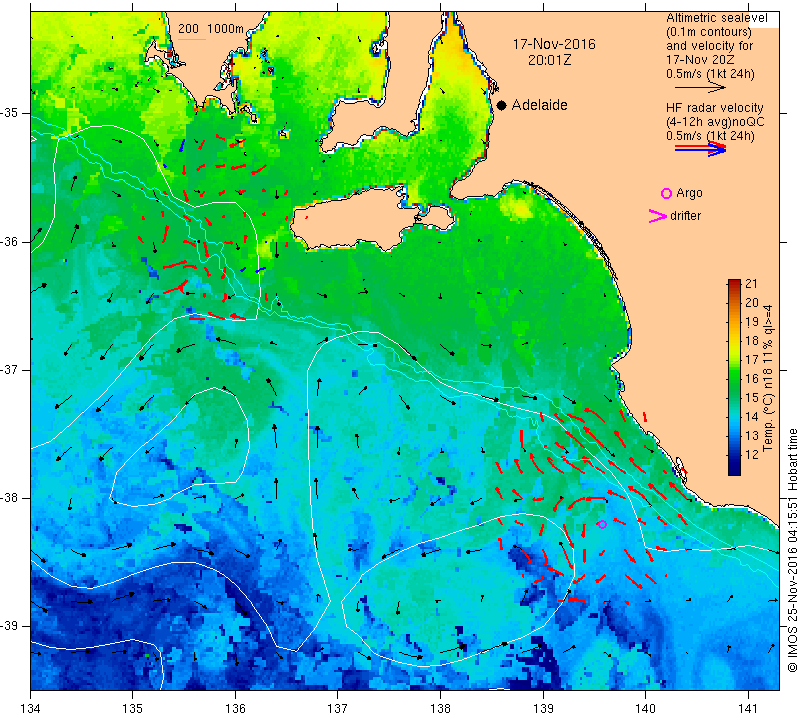Click the -37 latitude axis label
This screenshot has height=720, width=800.
(x=9, y=369)
